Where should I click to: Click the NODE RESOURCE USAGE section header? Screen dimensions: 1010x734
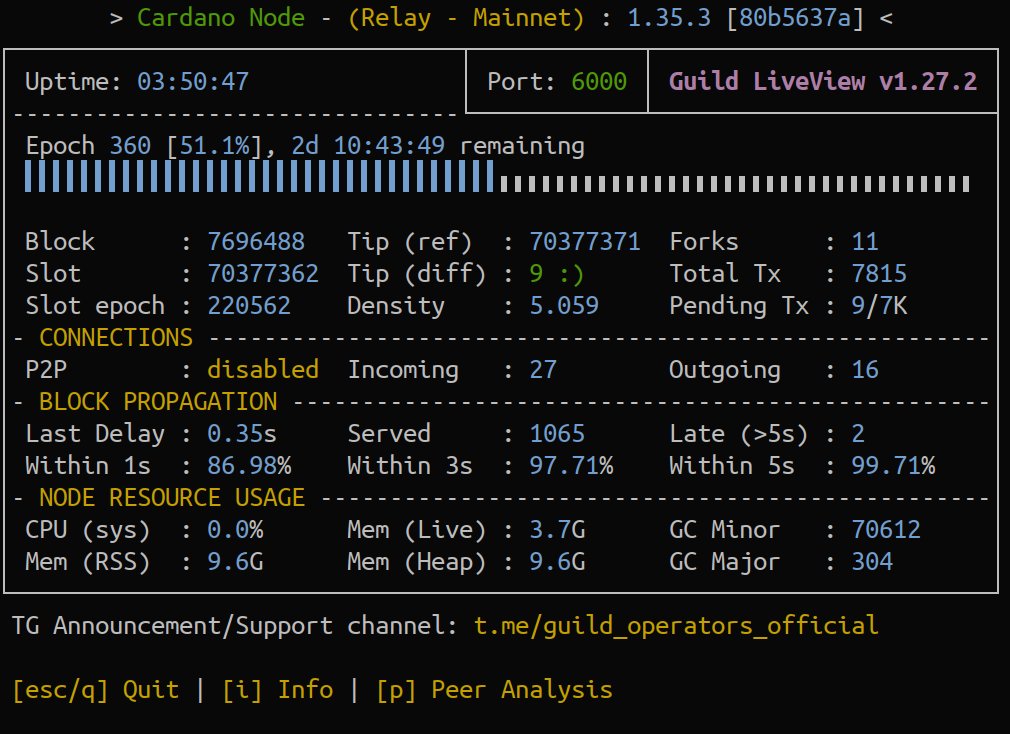172,498
